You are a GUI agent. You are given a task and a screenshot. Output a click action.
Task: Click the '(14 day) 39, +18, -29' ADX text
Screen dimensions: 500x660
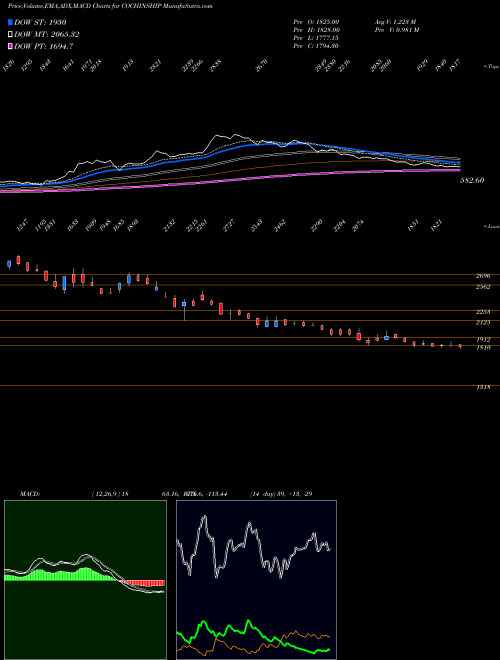pos(281,494)
